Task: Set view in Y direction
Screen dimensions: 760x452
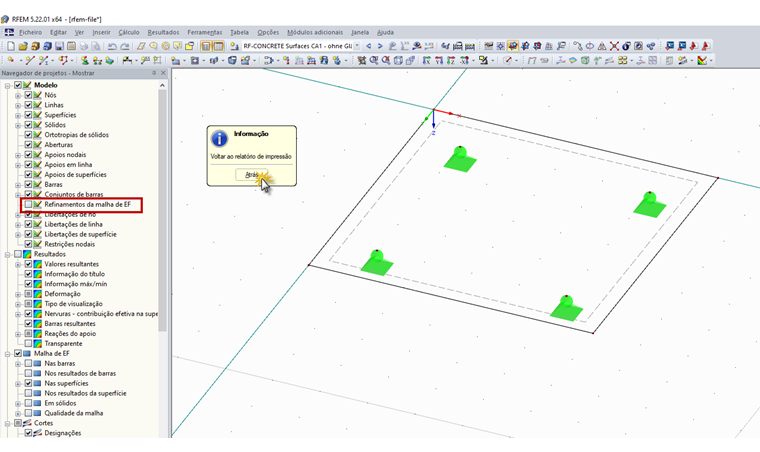Action: pos(439,61)
